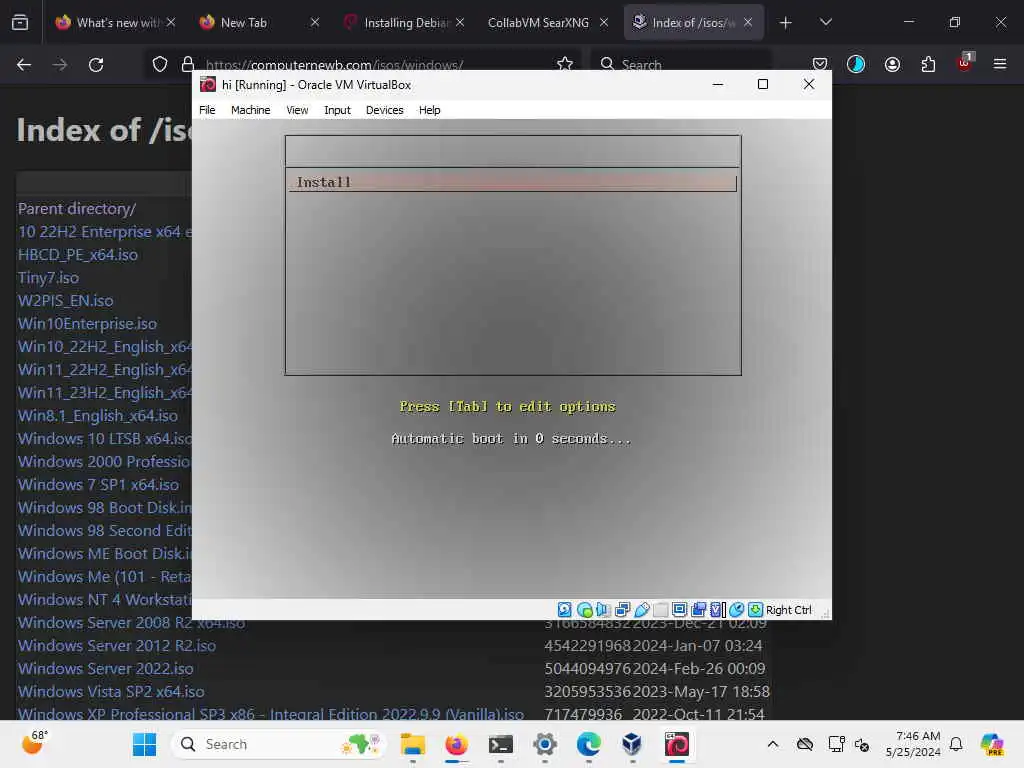Click the recording indicator in VirtualBox status bar

point(699,609)
